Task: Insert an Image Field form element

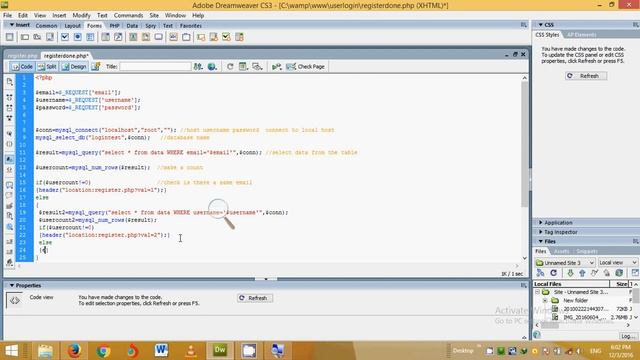Action: (x=133, y=37)
